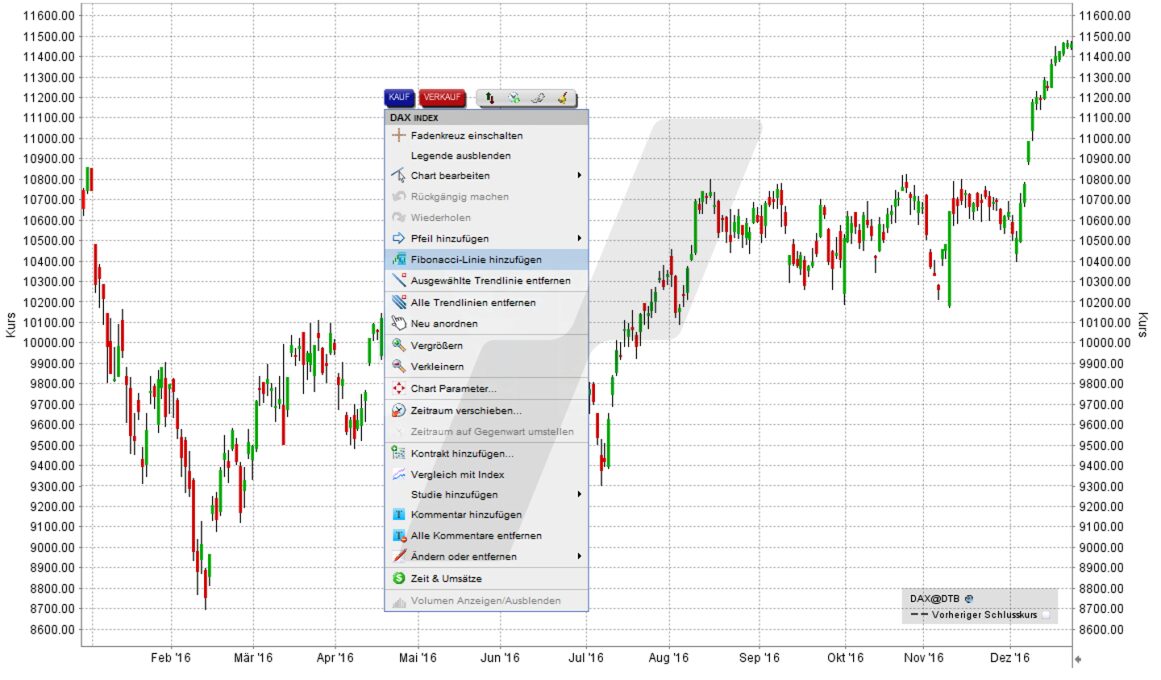Click the Vergrößern magnifier icon
The image size is (1161, 680).
coord(398,345)
